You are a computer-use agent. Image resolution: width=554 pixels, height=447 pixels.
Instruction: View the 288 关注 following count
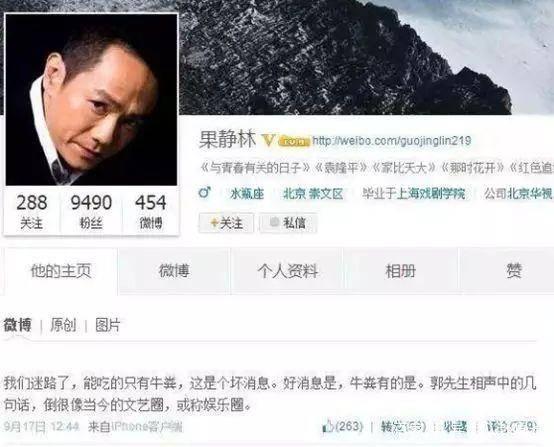coord(32,212)
